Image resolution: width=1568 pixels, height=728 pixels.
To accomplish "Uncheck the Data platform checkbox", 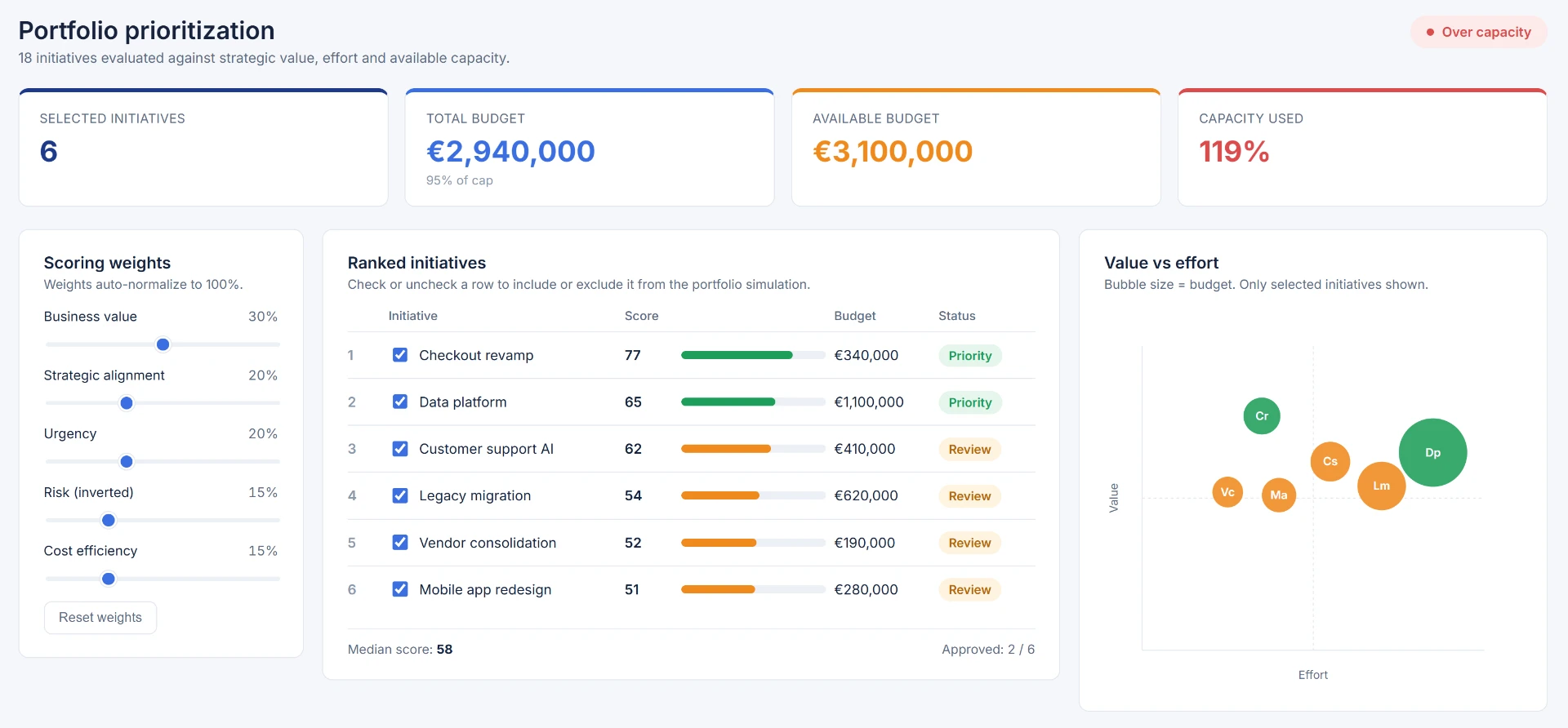I will pos(400,402).
